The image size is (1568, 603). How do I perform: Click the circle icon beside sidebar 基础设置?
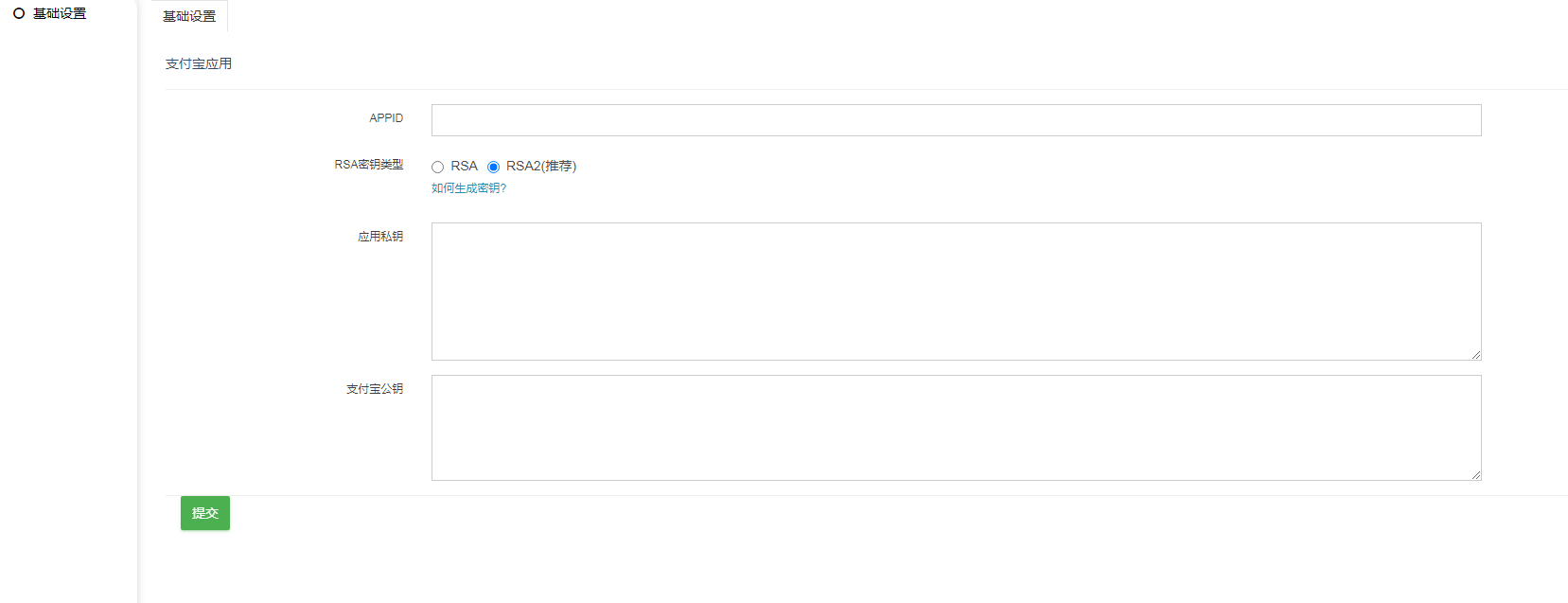coord(19,14)
